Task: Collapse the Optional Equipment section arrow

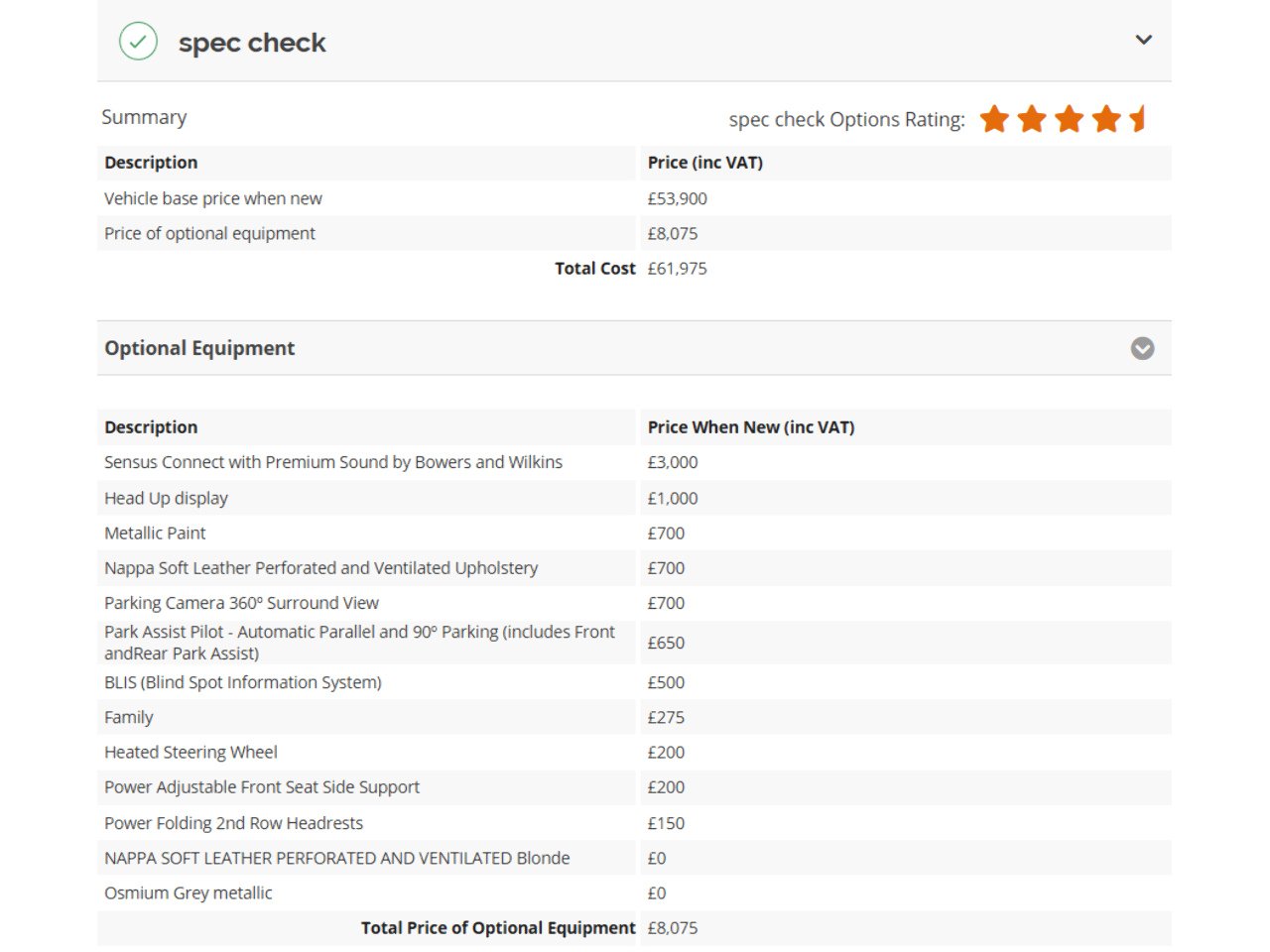Action: point(1142,348)
